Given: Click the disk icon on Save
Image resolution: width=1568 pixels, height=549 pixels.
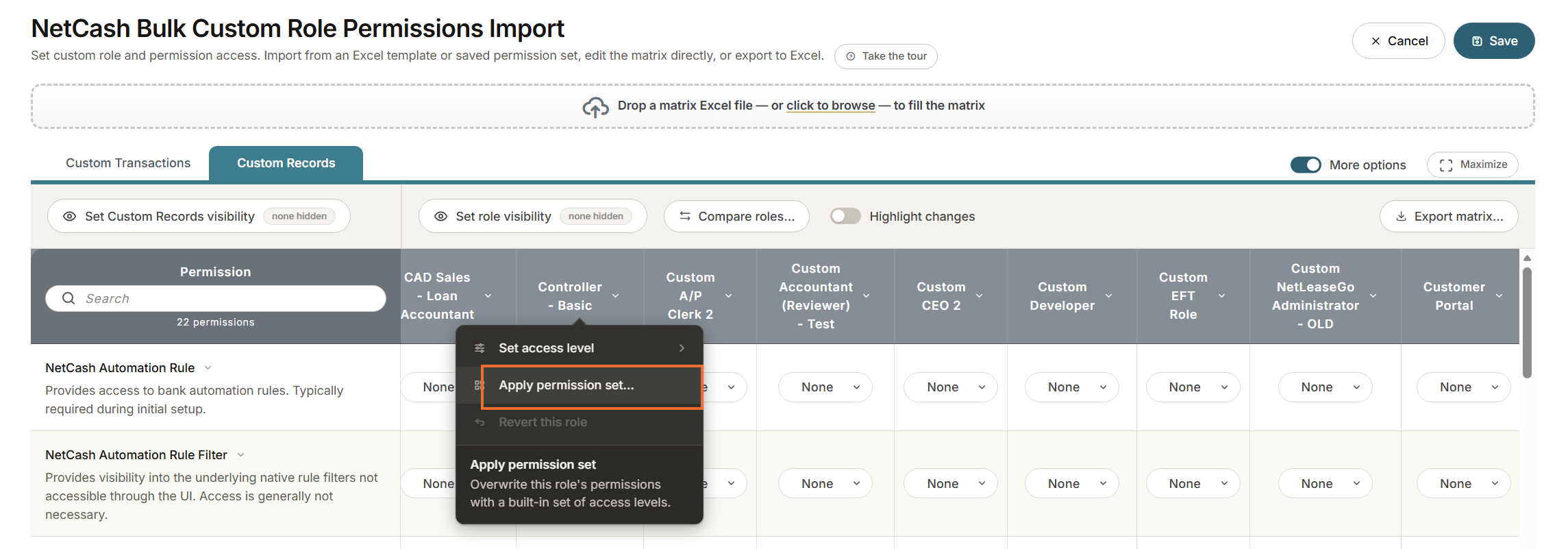Looking at the screenshot, I should point(1477,41).
